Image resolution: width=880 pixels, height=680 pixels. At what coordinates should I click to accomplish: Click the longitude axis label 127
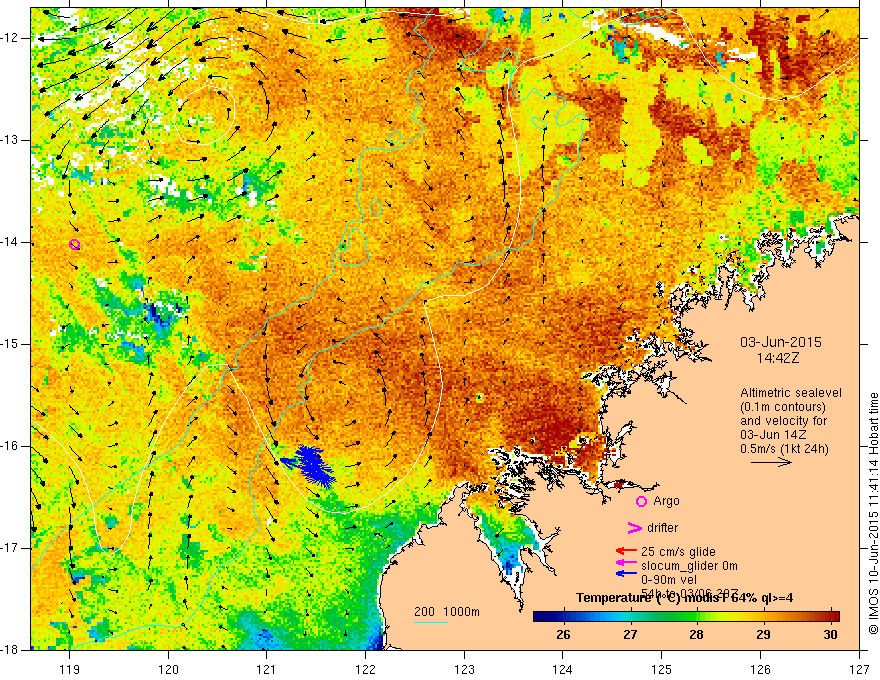click(859, 669)
